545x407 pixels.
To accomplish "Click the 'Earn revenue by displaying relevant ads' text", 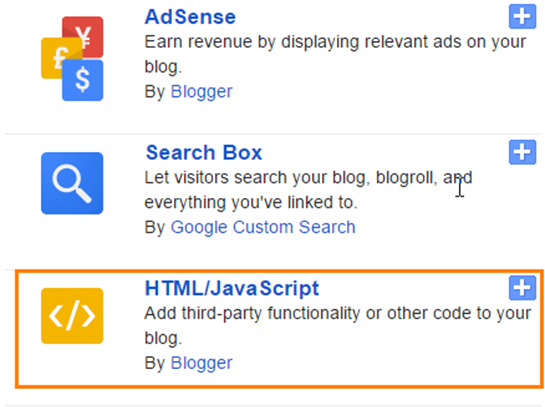I will pos(335,42).
